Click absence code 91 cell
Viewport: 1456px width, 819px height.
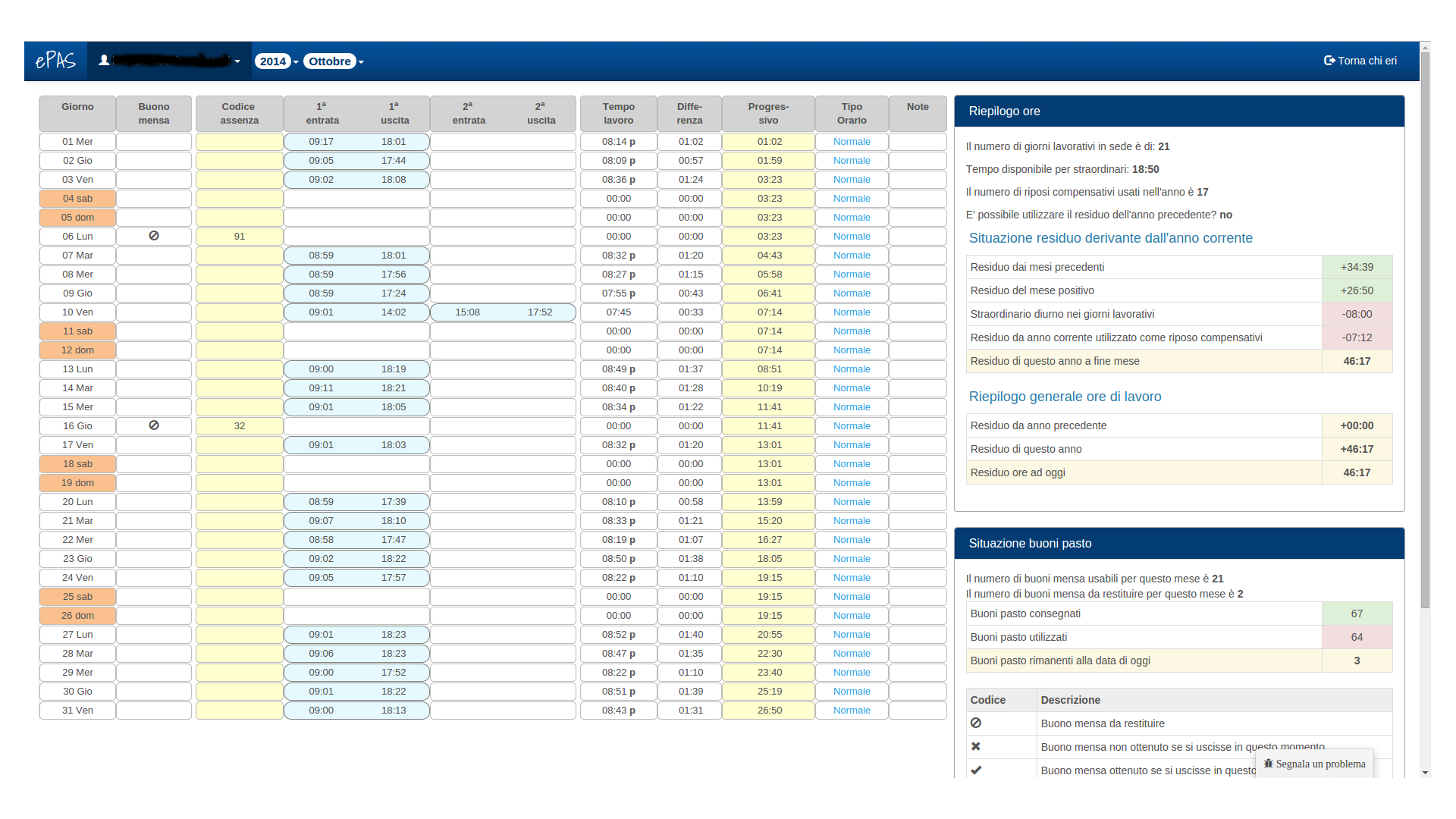click(240, 237)
